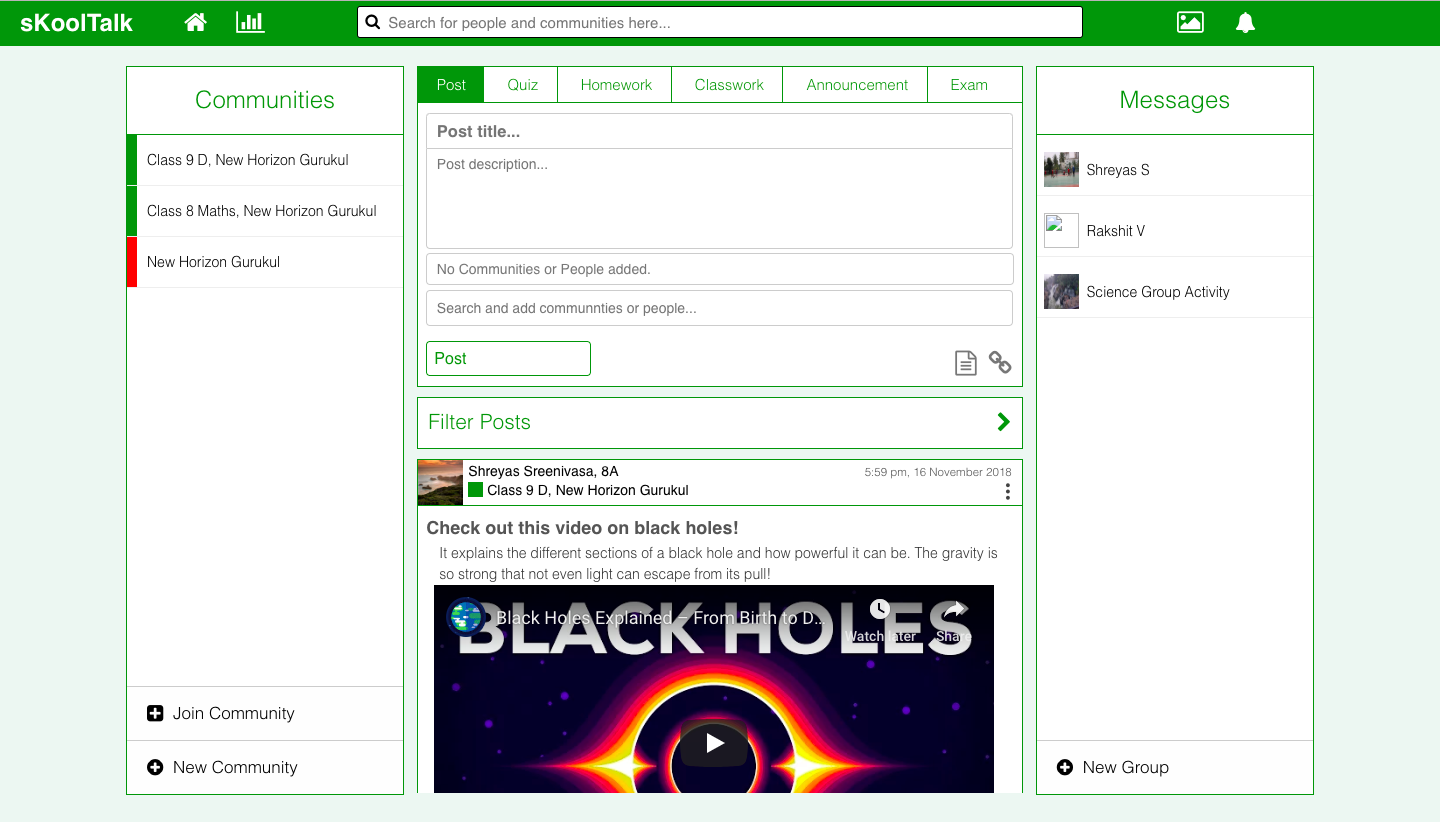Image resolution: width=1440 pixels, height=822 pixels.
Task: Start a New Group
Action: coord(1125,767)
